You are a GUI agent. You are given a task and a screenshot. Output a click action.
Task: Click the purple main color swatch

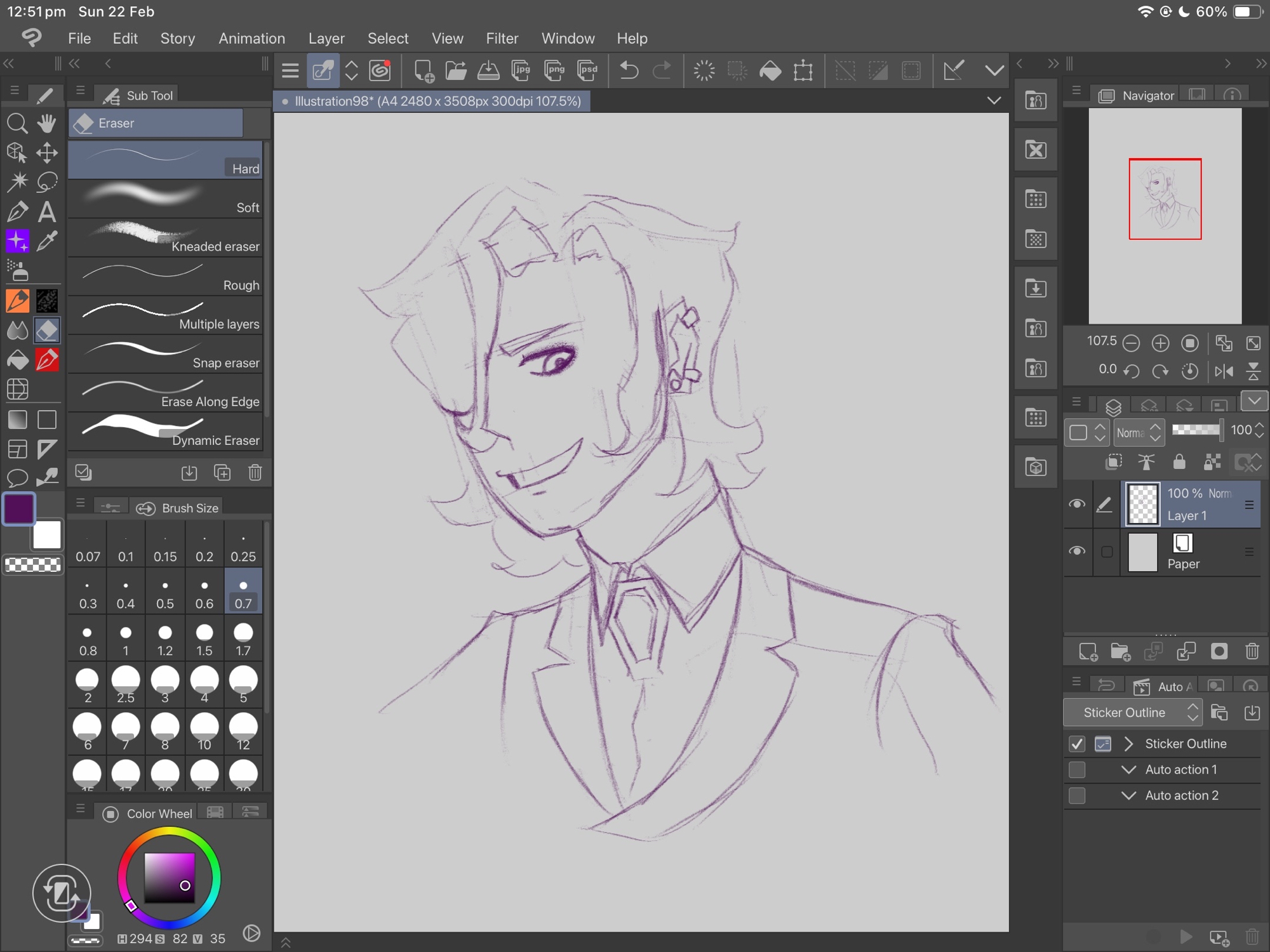pos(19,509)
